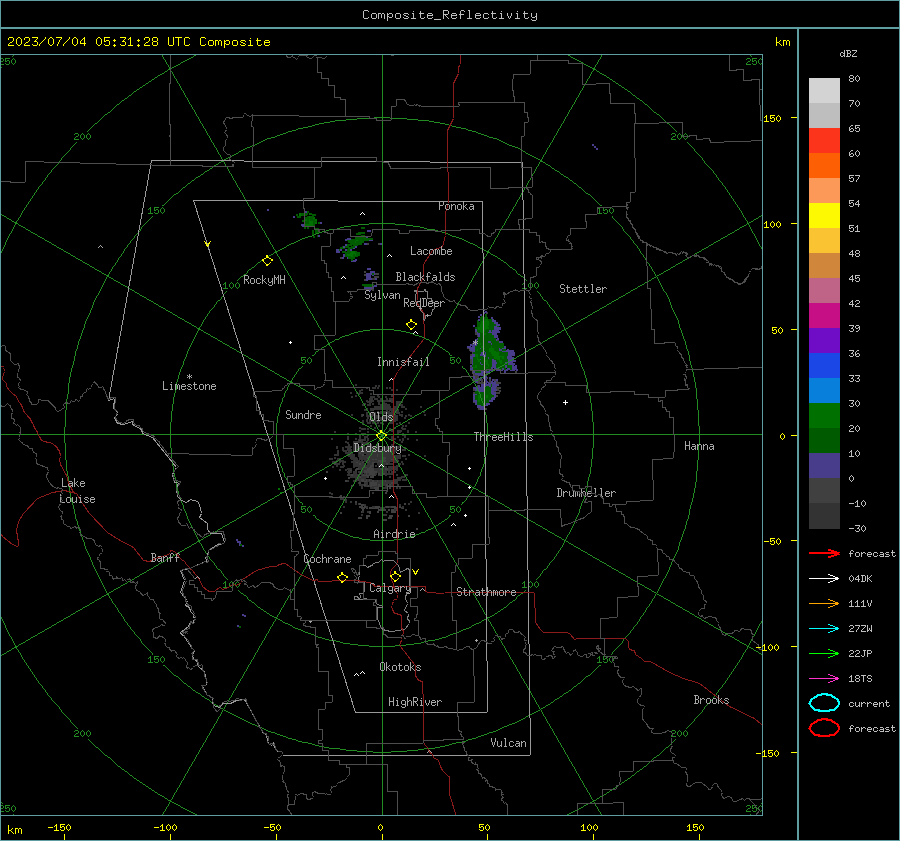
Task: Click the Composite_Reflectivity title
Action: [x=449, y=15]
